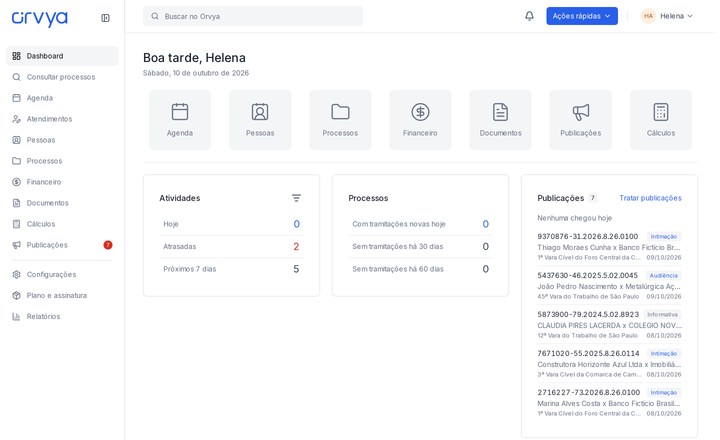
Task: Click the search magnifier icon
Action: pyautogui.click(x=155, y=16)
